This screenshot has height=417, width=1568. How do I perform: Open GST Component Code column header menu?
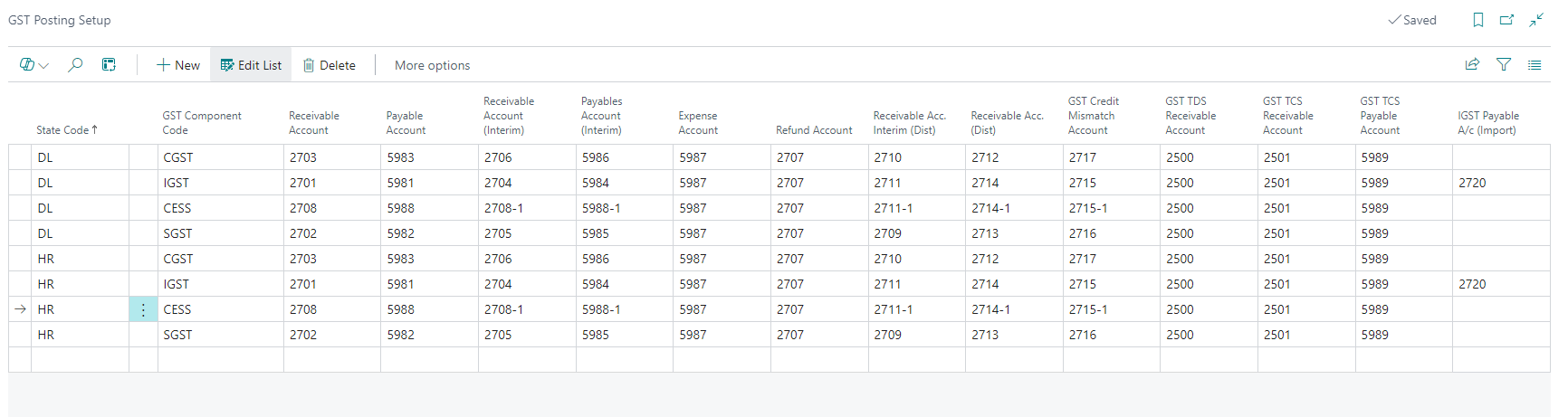tap(202, 123)
